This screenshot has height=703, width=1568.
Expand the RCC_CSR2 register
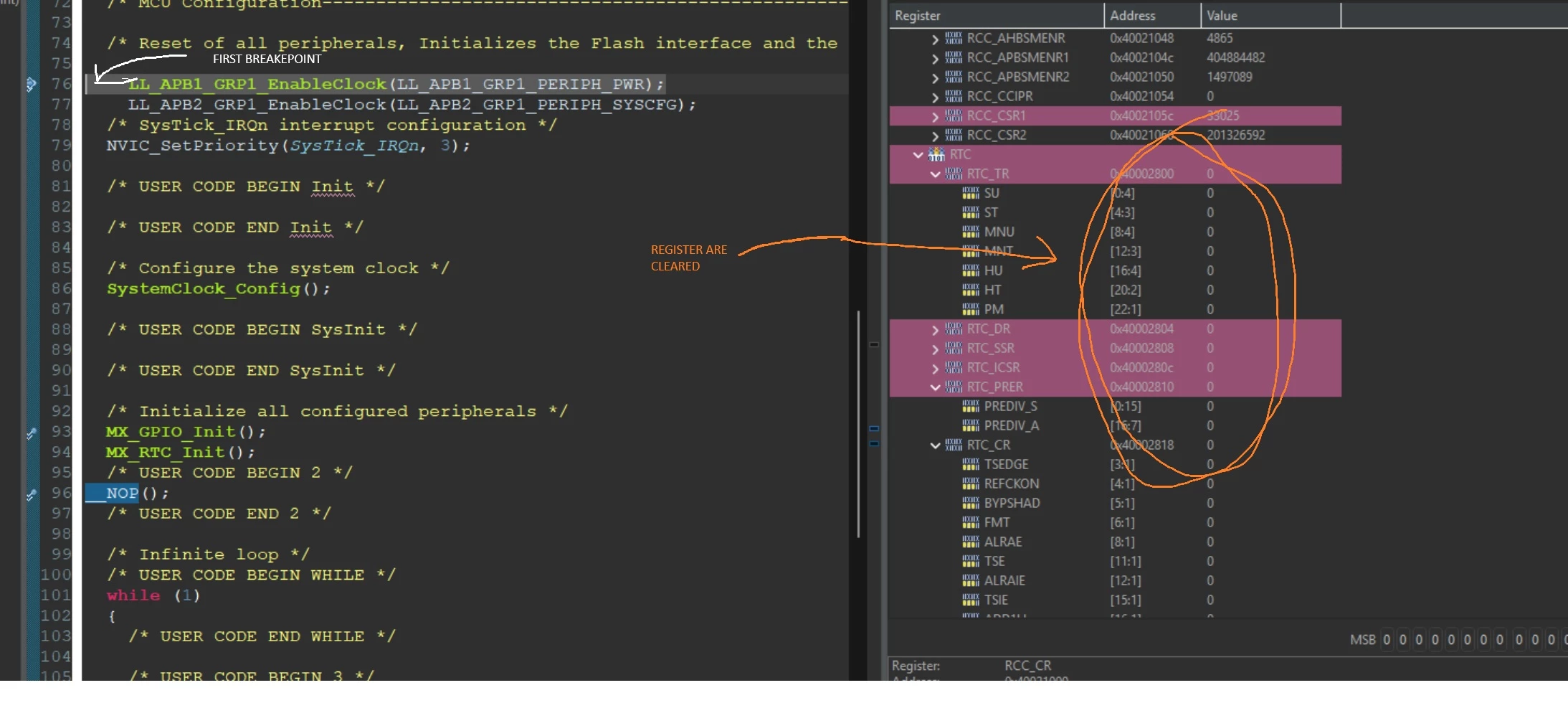pyautogui.click(x=935, y=136)
